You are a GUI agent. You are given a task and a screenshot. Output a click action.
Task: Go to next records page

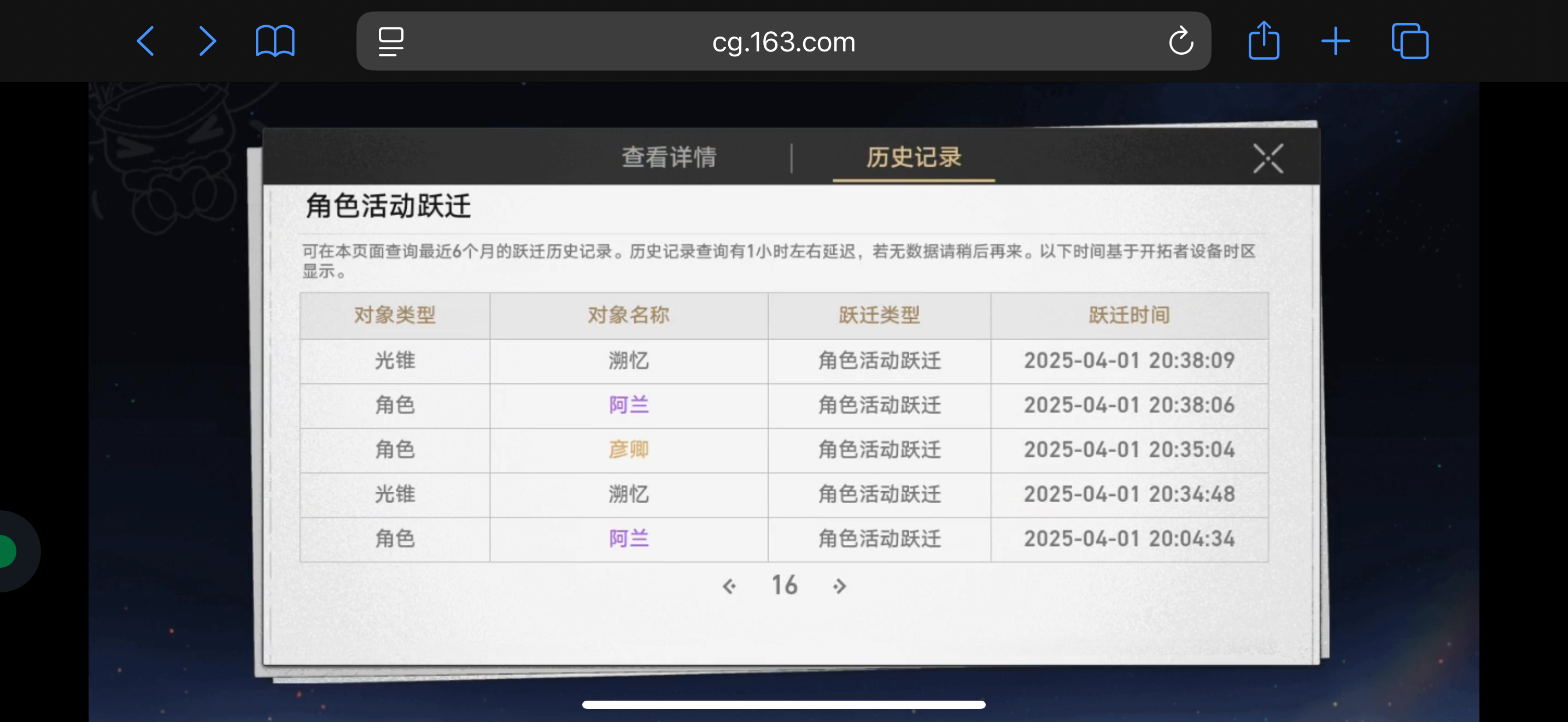(839, 586)
